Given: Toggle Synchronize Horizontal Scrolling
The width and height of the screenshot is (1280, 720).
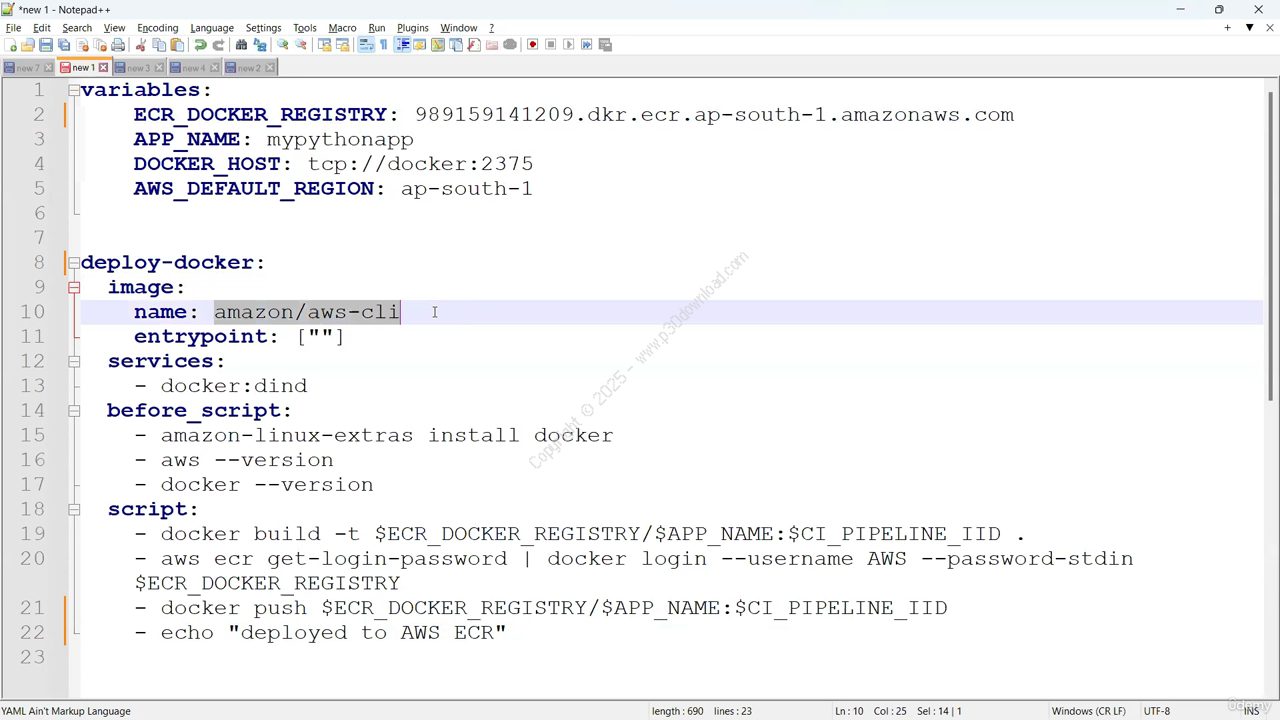Looking at the screenshot, I should coord(342,44).
